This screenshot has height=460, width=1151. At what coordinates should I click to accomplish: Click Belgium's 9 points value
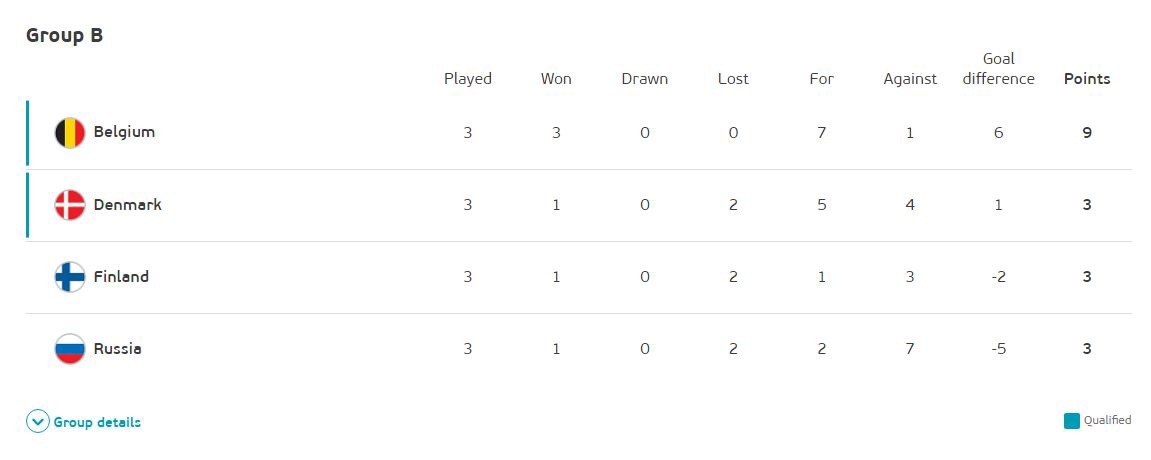1086,133
